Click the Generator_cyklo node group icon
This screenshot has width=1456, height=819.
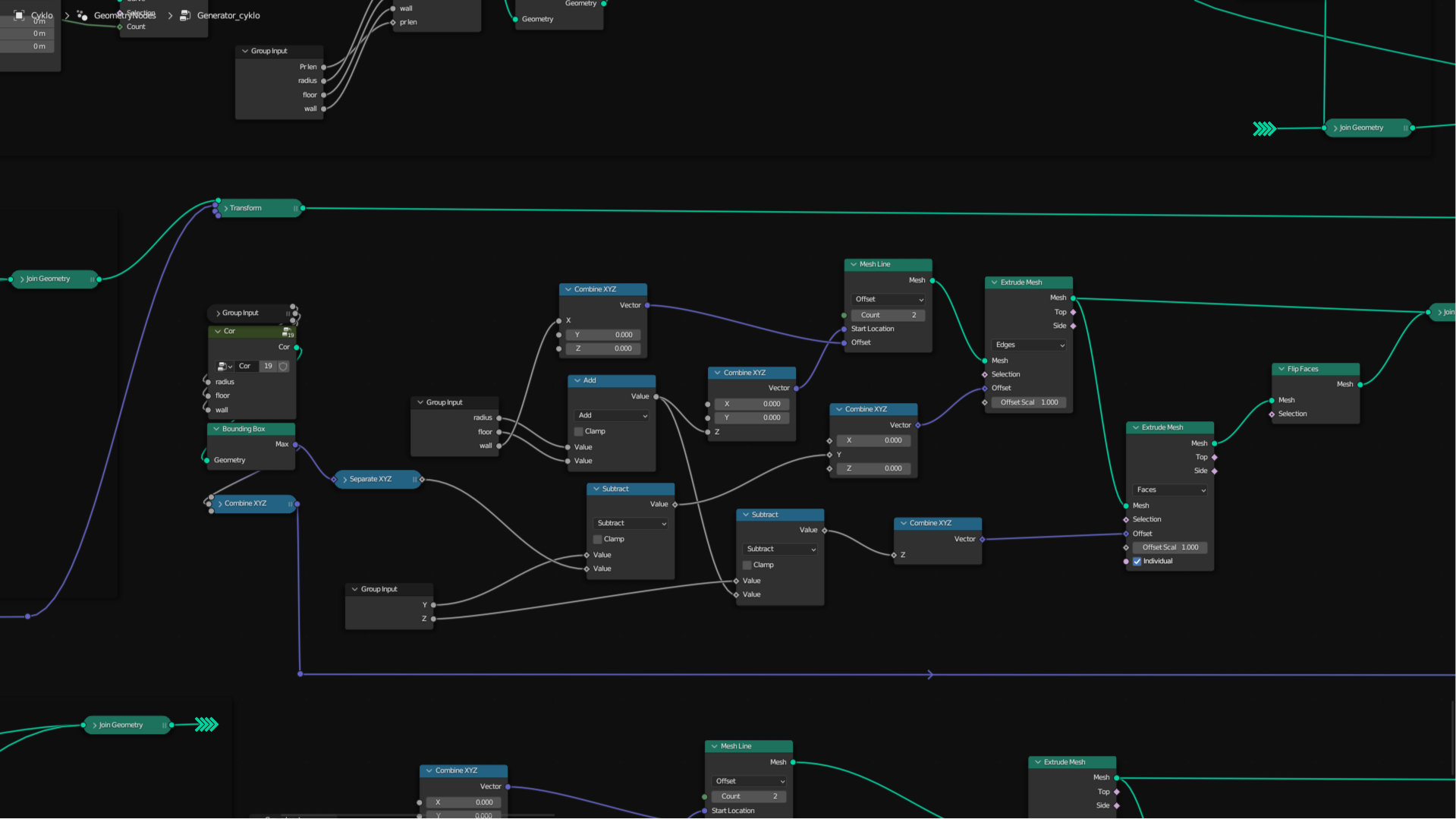click(x=184, y=15)
